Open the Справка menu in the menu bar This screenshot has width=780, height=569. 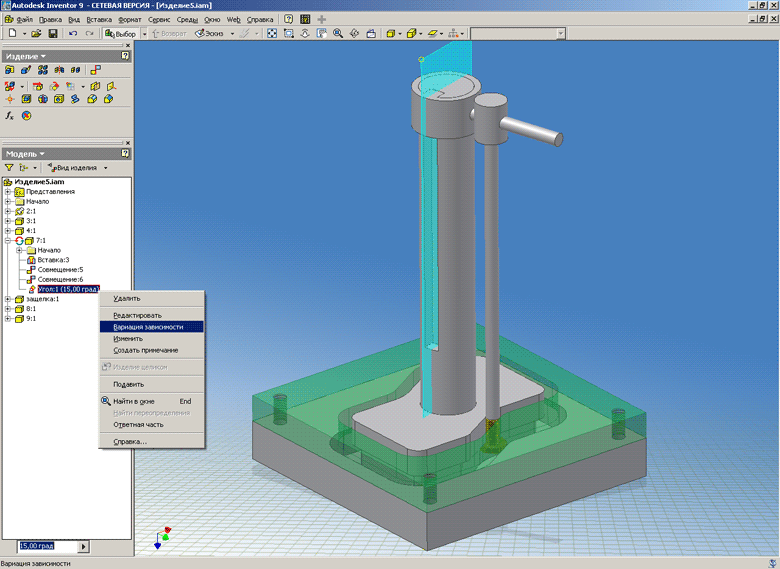pos(260,19)
